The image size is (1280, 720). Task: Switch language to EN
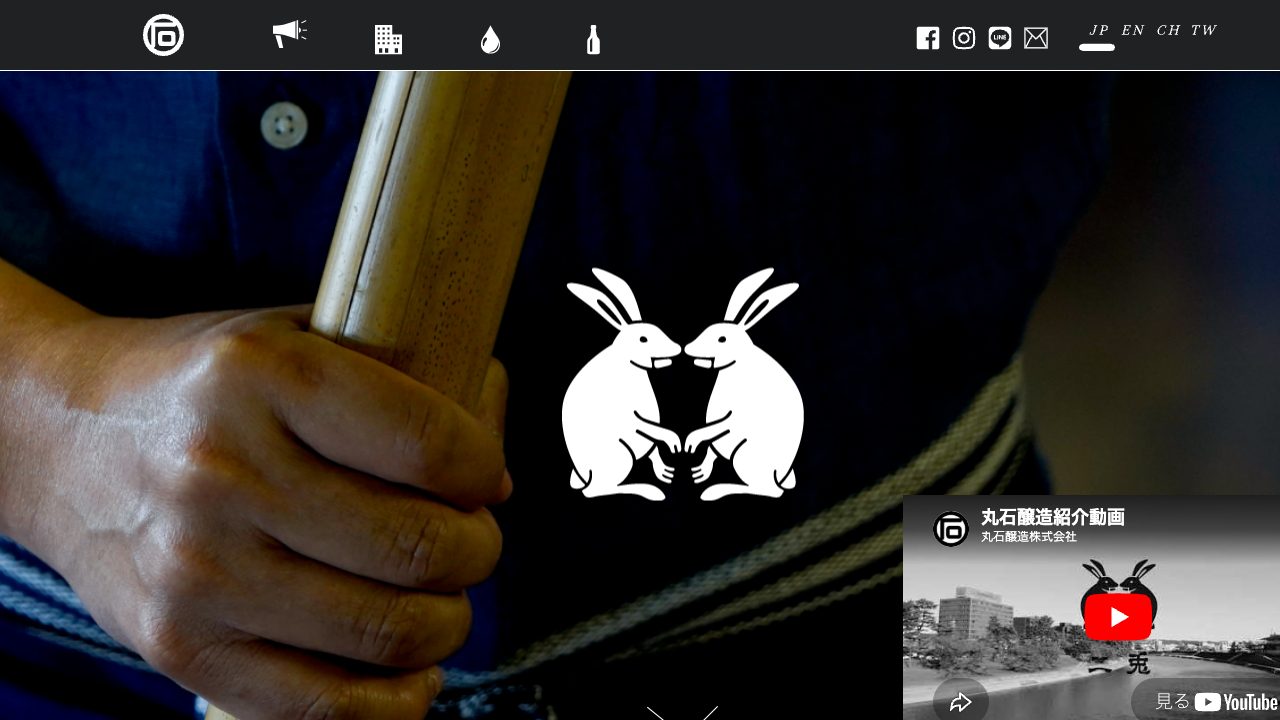click(1133, 30)
